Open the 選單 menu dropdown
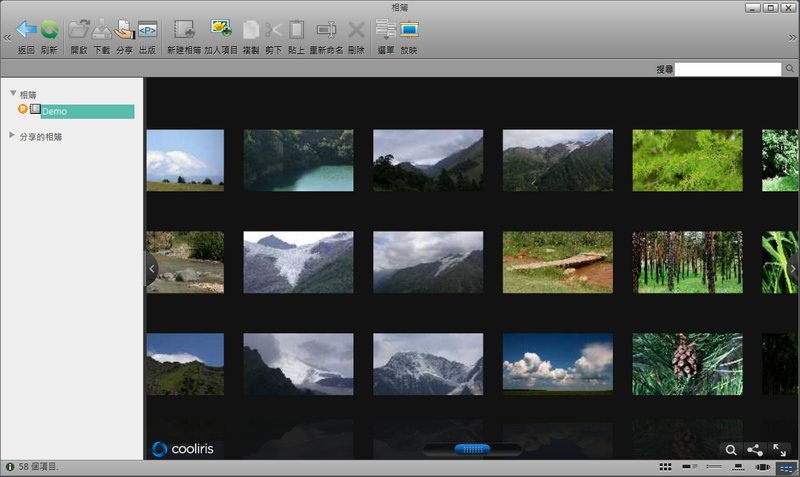 click(x=385, y=30)
